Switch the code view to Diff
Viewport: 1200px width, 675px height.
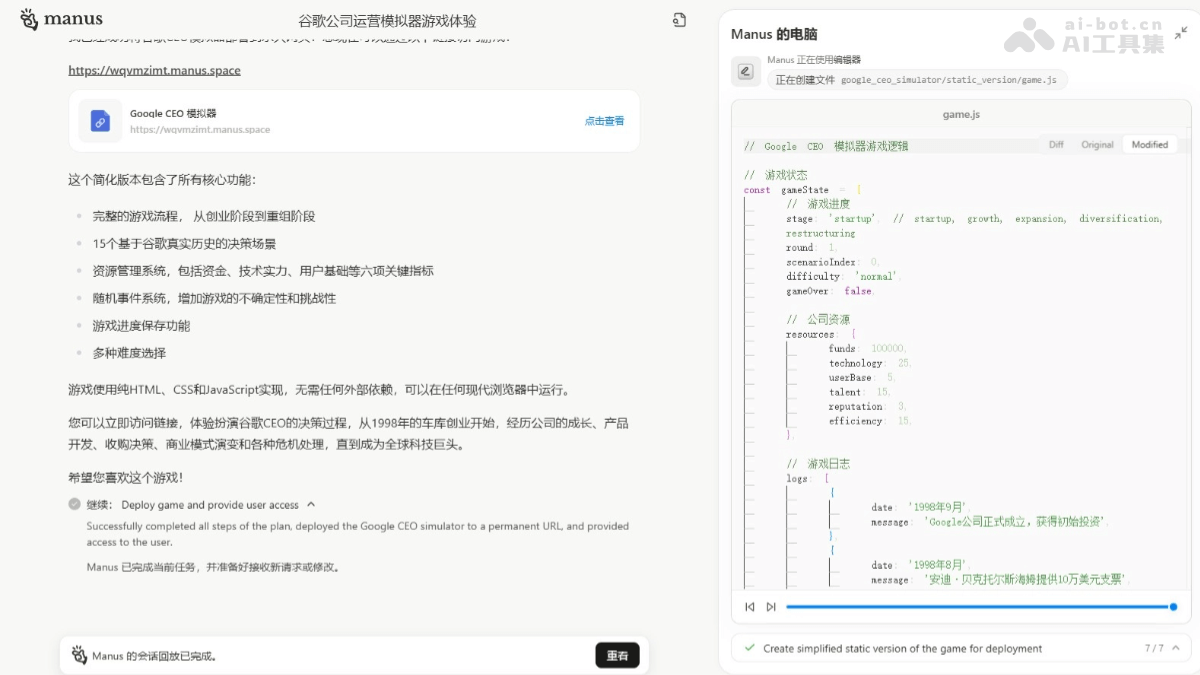(x=1056, y=144)
